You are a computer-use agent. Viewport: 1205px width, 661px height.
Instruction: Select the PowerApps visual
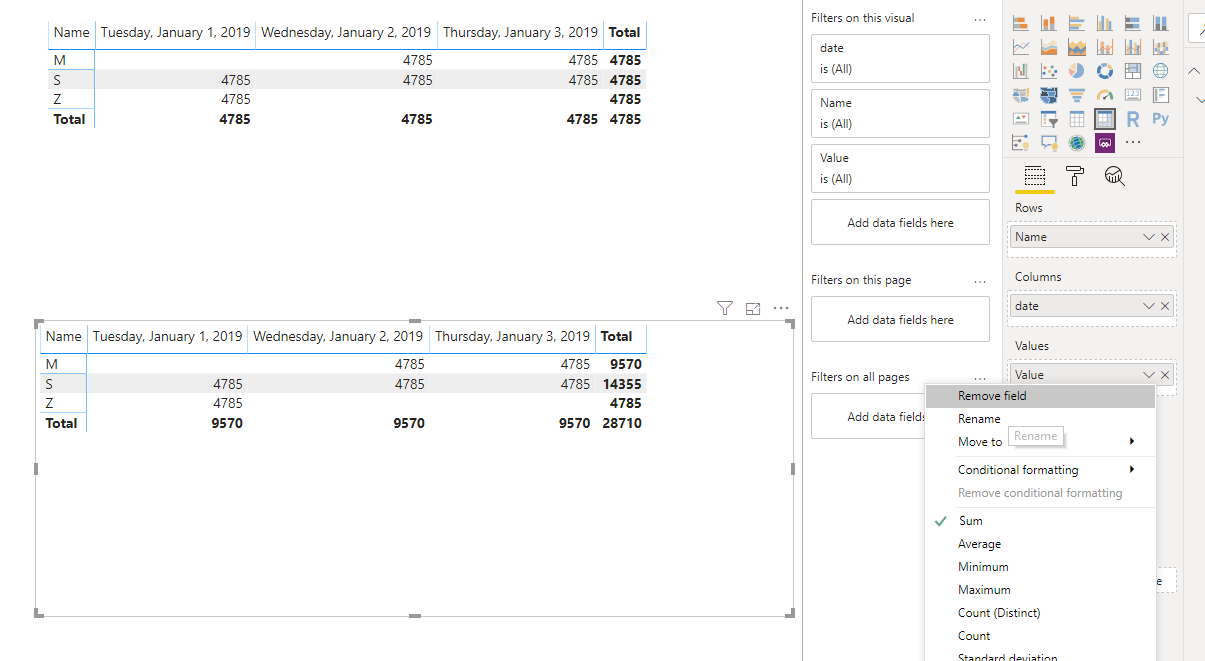pyautogui.click(x=1105, y=143)
